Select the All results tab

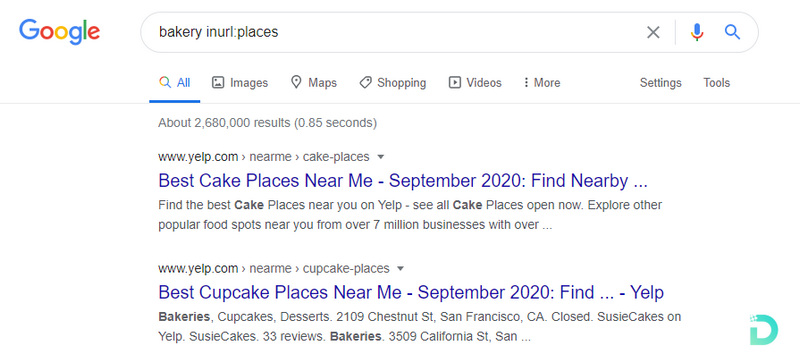coord(174,83)
